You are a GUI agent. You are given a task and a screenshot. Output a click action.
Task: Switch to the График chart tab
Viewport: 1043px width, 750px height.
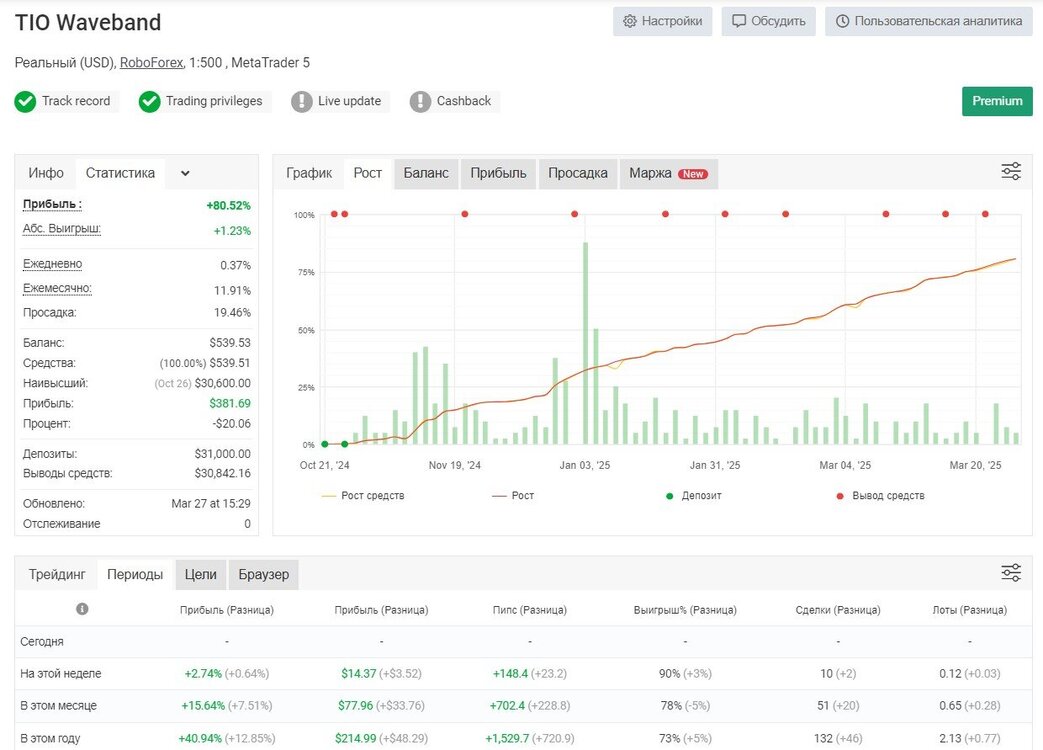[x=309, y=173]
